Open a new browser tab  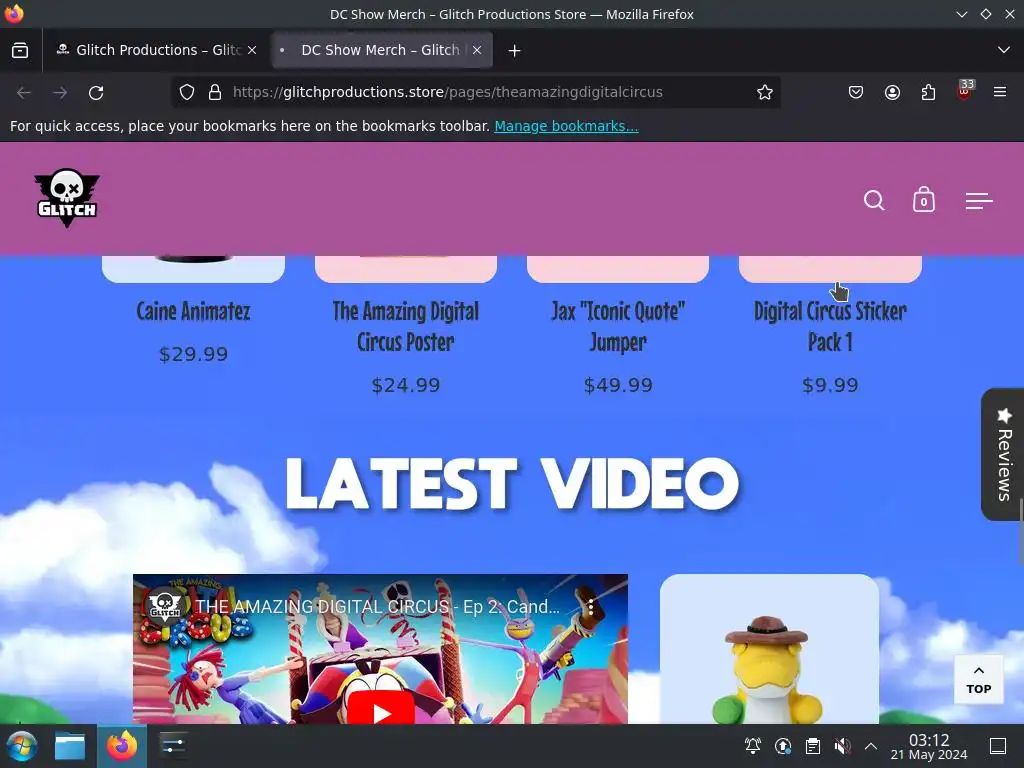coord(515,50)
